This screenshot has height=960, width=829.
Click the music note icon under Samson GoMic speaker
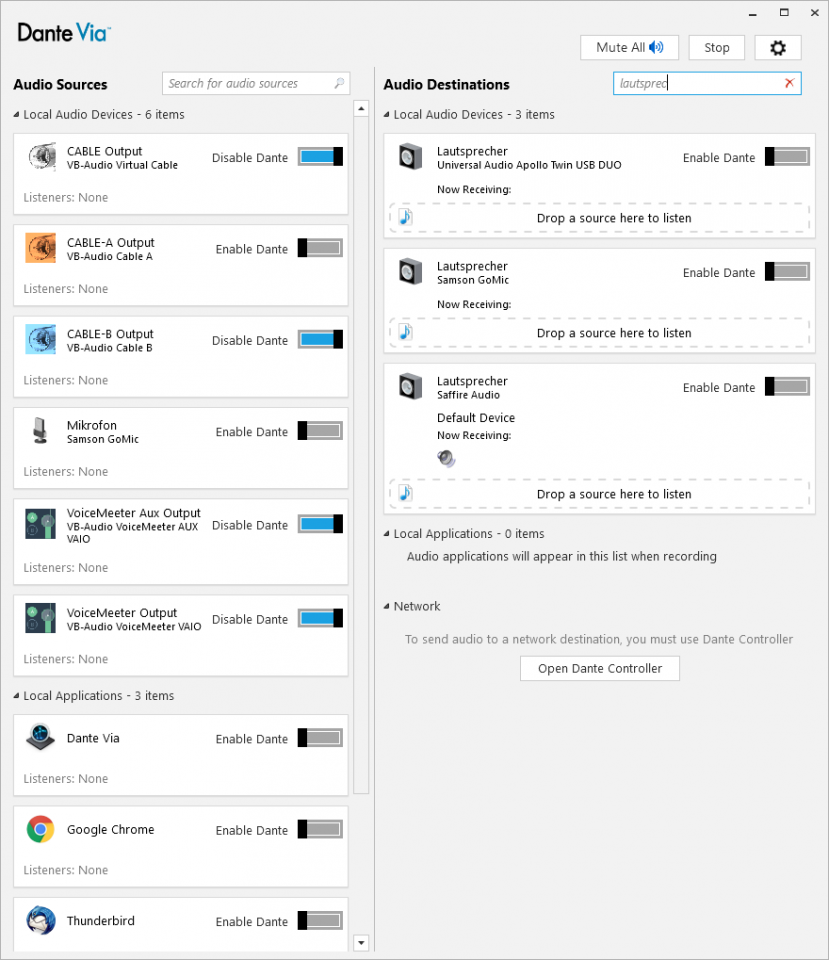coord(405,332)
